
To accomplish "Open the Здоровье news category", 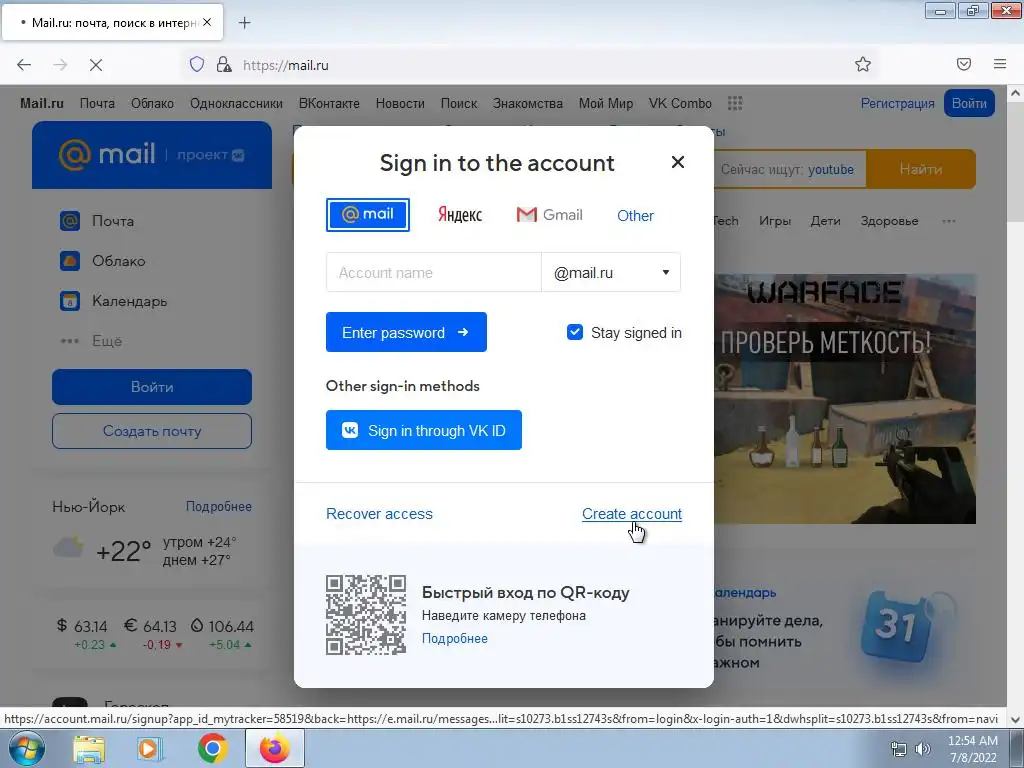I will (x=889, y=221).
